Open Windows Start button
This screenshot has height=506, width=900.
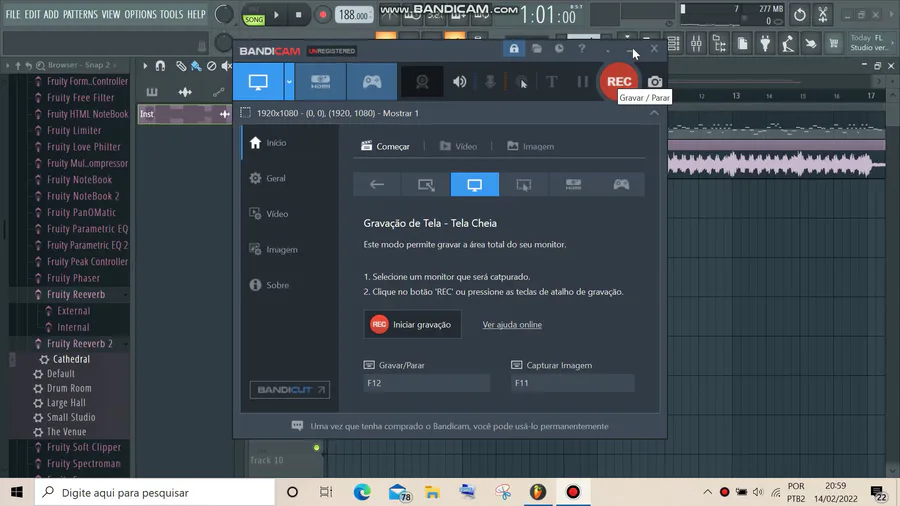pyautogui.click(x=17, y=492)
